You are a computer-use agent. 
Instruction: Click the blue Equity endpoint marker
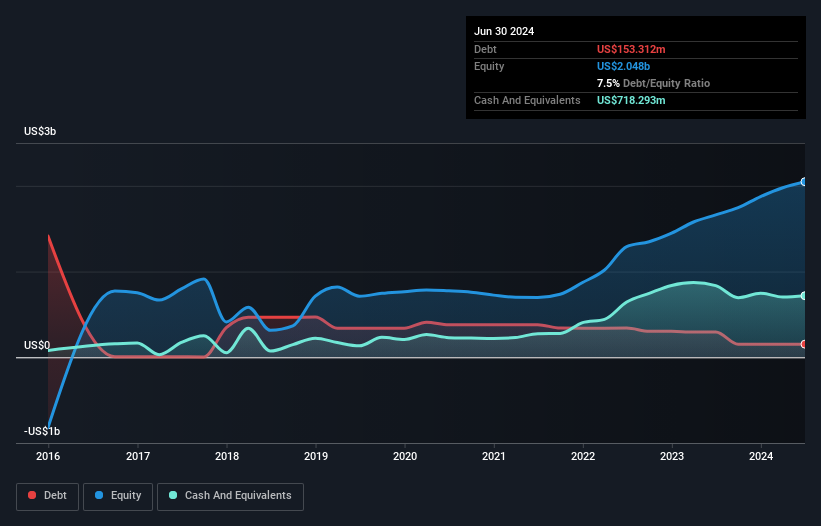804,182
